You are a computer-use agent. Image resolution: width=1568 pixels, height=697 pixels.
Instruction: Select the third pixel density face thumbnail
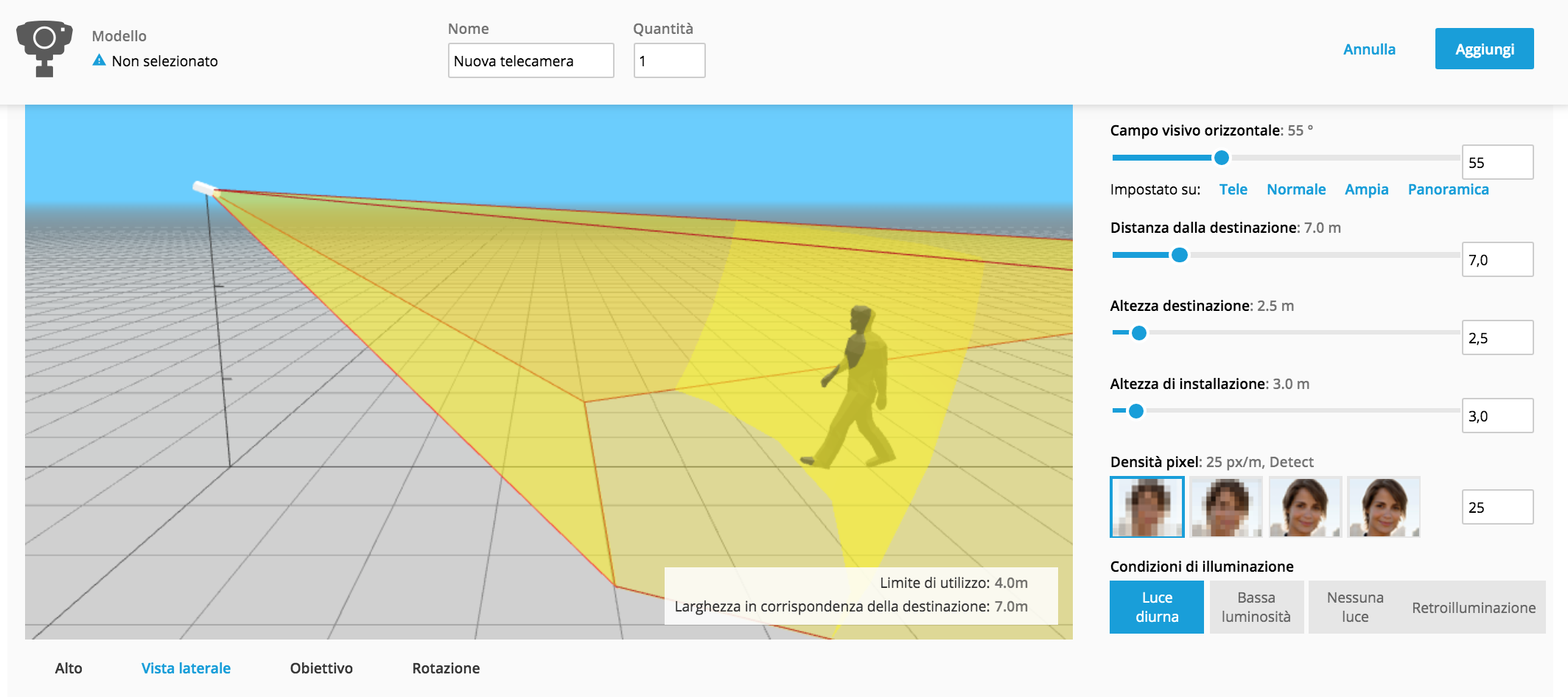(x=1304, y=507)
